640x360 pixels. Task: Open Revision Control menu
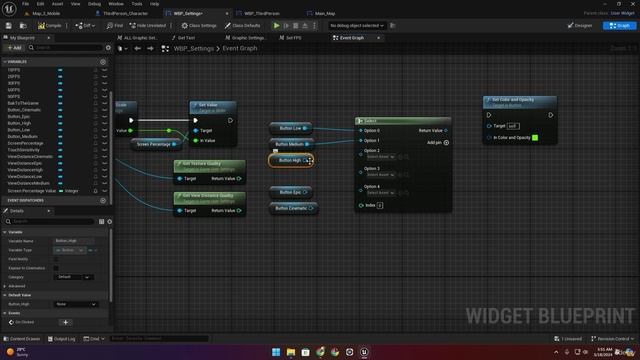(x=612, y=339)
